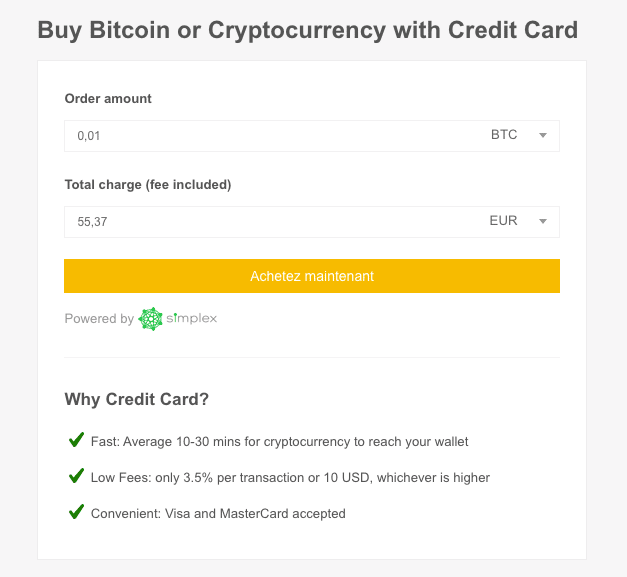Open the simplex wordmark link
The width and height of the screenshot is (627, 577).
[x=192, y=319]
